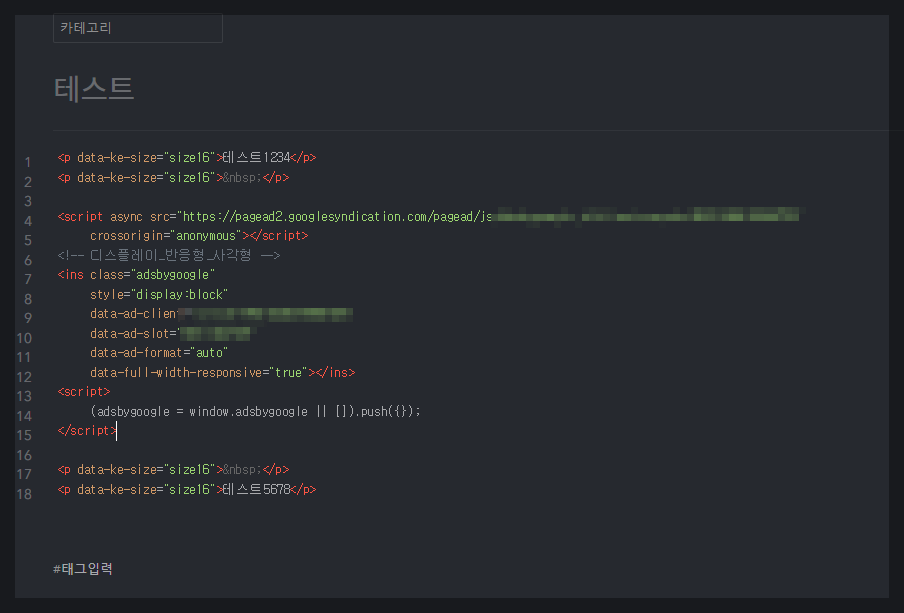Click the #태그입력 tag input
The width and height of the screenshot is (904, 613).
pyautogui.click(x=83, y=569)
